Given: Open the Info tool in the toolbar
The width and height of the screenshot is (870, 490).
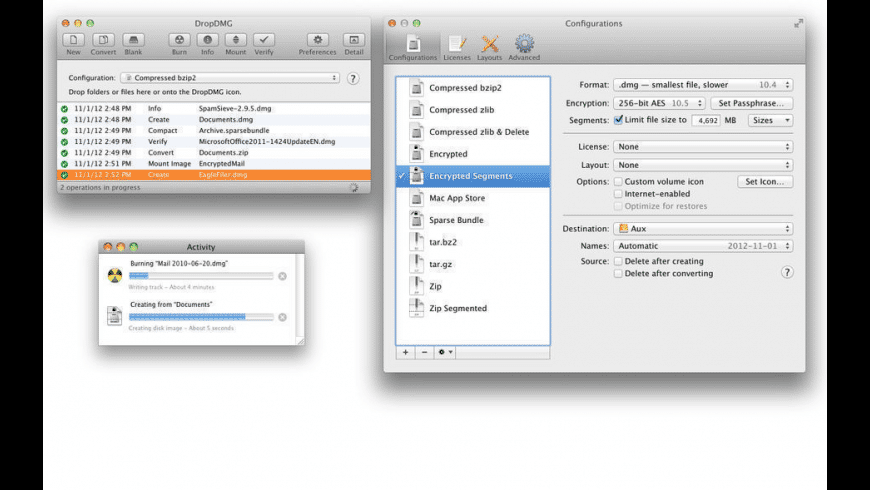Looking at the screenshot, I should (x=208, y=40).
